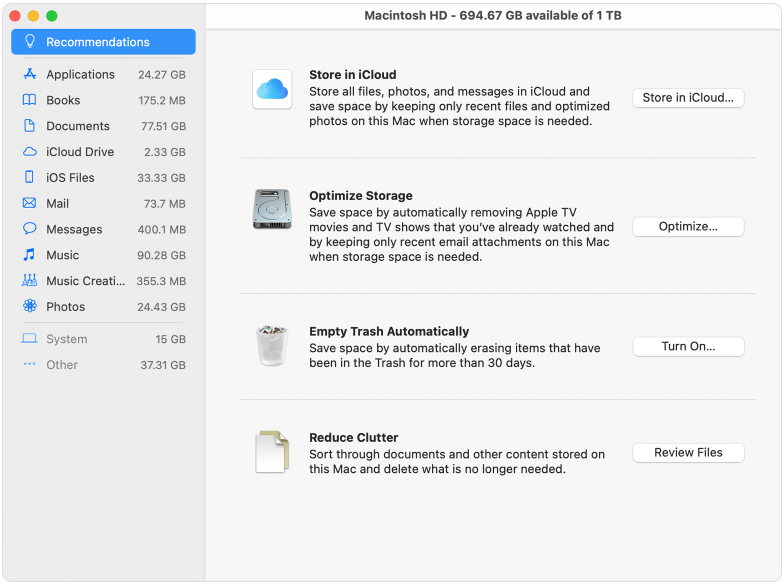Click the Review Files button

click(x=688, y=453)
